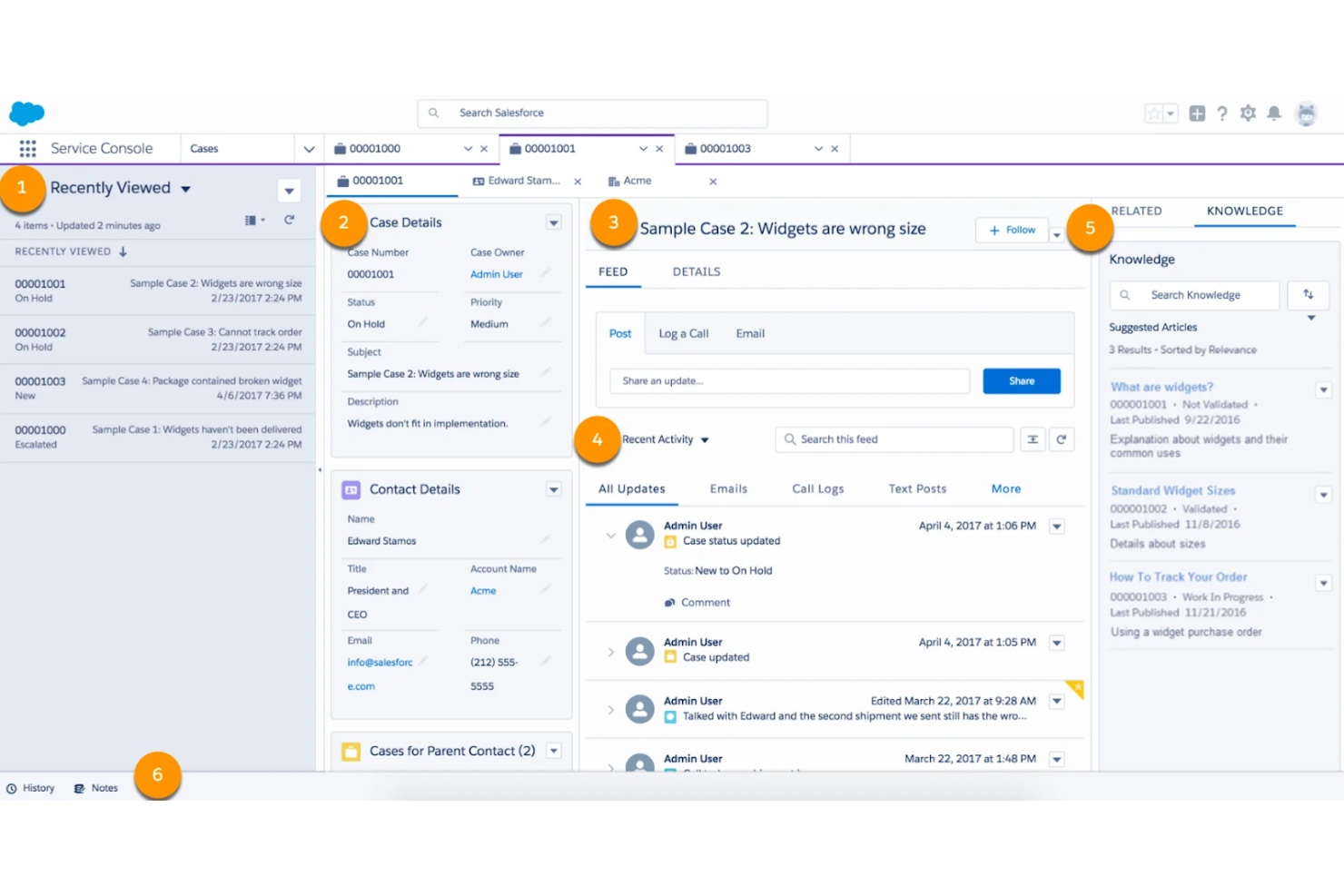Collapse the feed publisher using the collapse icon
This screenshot has width=1344, height=896.
click(x=1033, y=439)
